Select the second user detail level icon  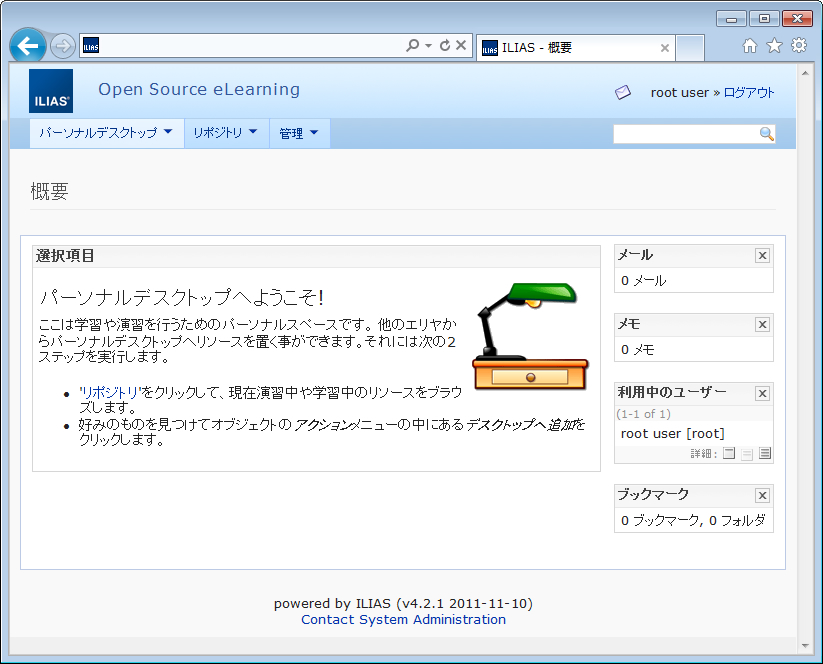click(x=747, y=454)
